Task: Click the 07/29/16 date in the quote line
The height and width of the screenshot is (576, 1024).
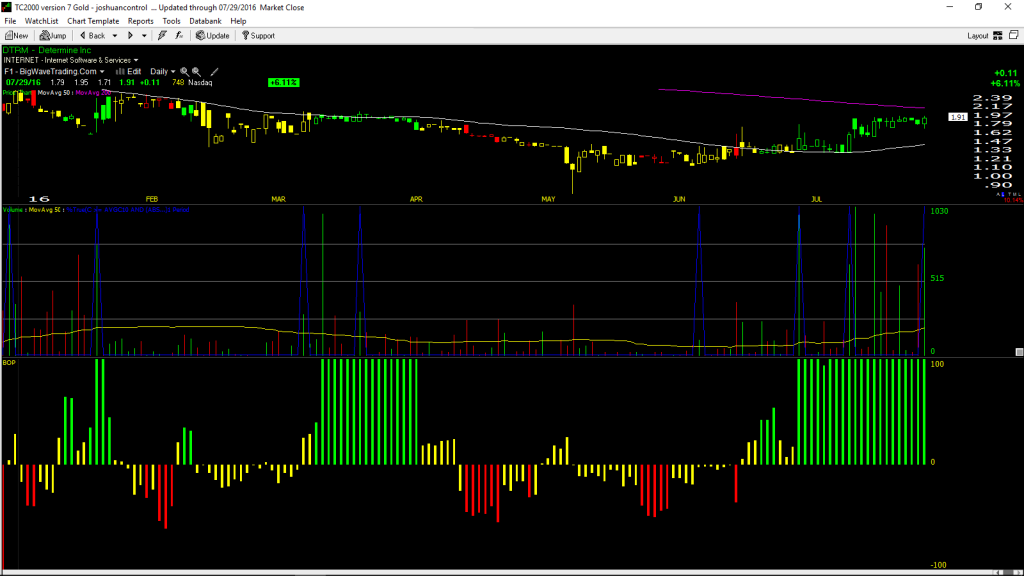Action: [24, 83]
